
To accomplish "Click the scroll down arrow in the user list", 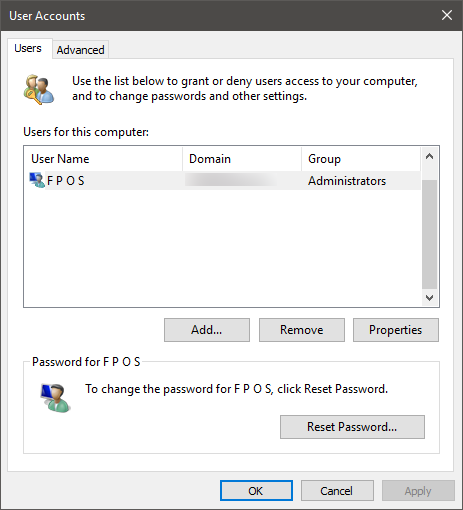I will tap(429, 297).
